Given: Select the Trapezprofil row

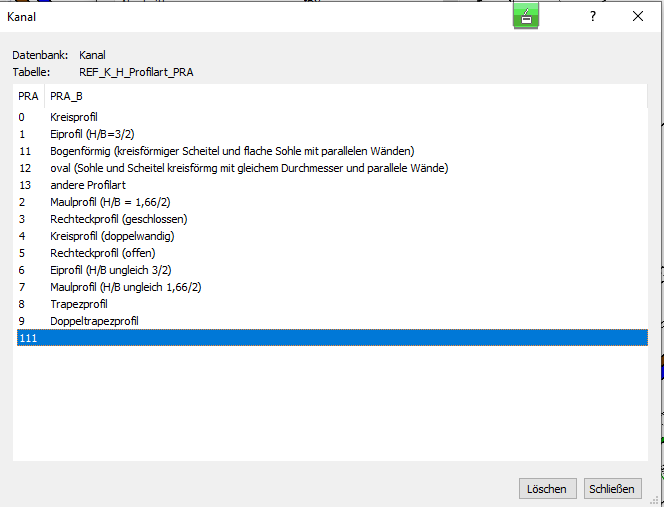Looking at the screenshot, I should [x=78, y=304].
